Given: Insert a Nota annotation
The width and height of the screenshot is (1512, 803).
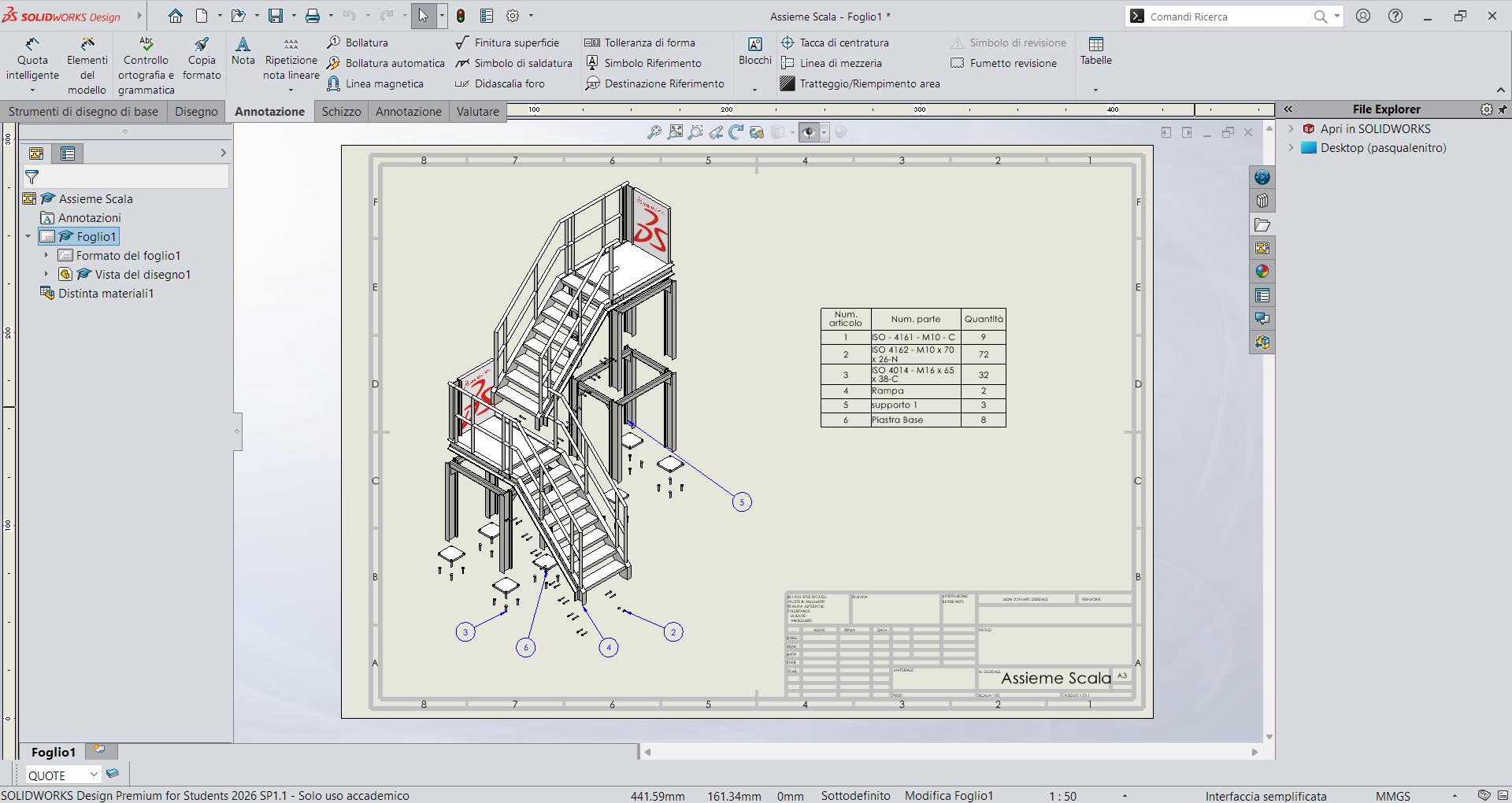Looking at the screenshot, I should pos(243,52).
